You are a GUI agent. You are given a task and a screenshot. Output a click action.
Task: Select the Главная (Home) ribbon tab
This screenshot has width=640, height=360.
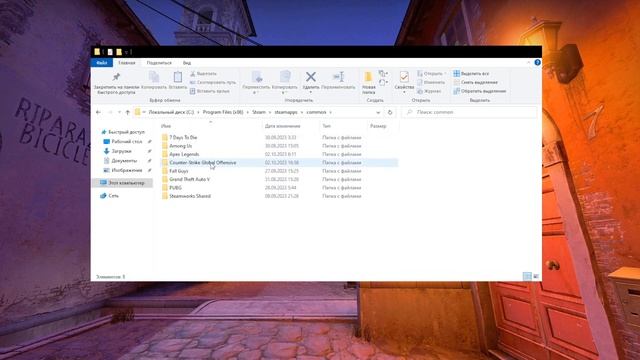[x=127, y=63]
